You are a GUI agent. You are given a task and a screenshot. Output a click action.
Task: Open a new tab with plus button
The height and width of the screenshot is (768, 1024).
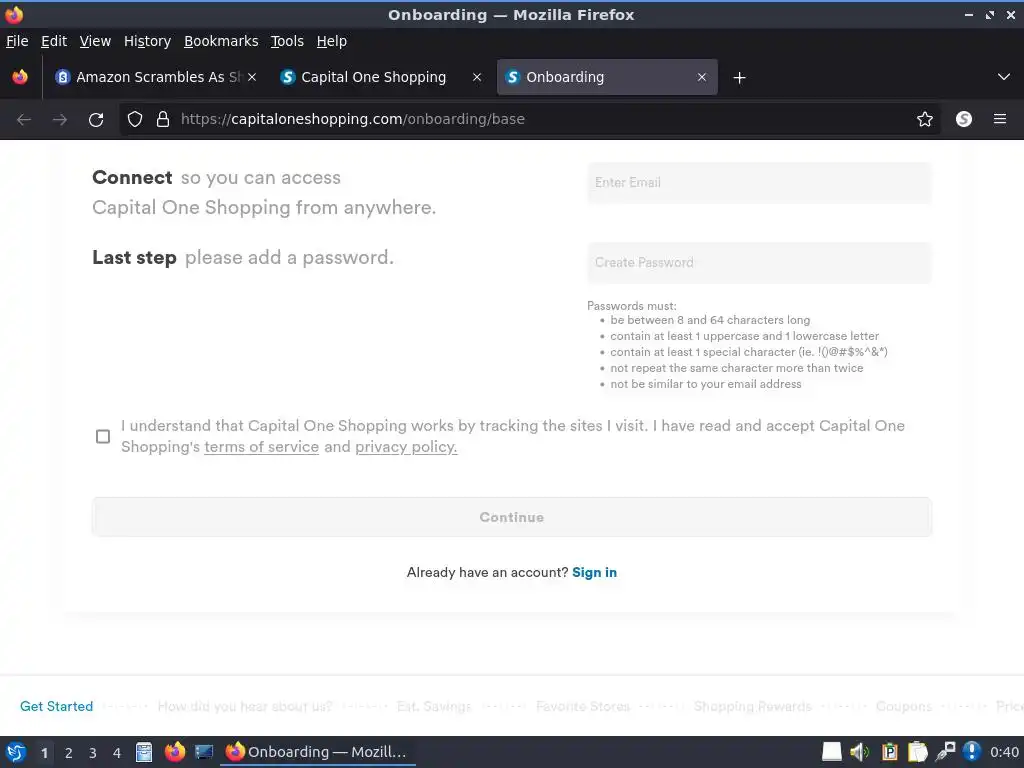739,78
